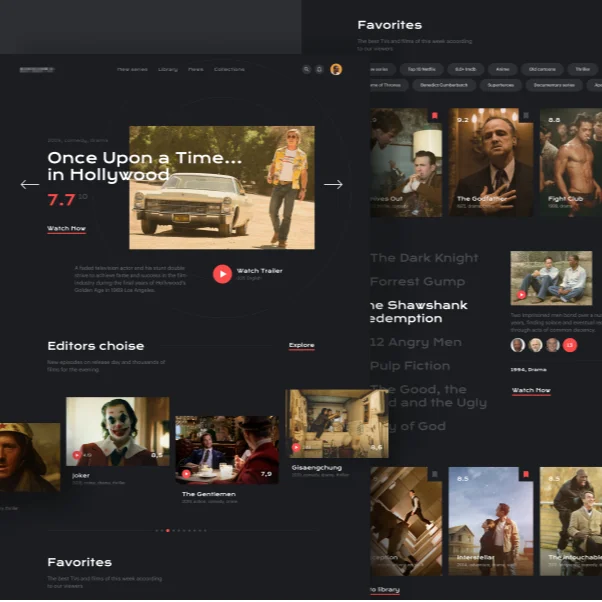Screen dimensions: 602x602
Task: Click the first carousel pagination dot
Action: 157,531
